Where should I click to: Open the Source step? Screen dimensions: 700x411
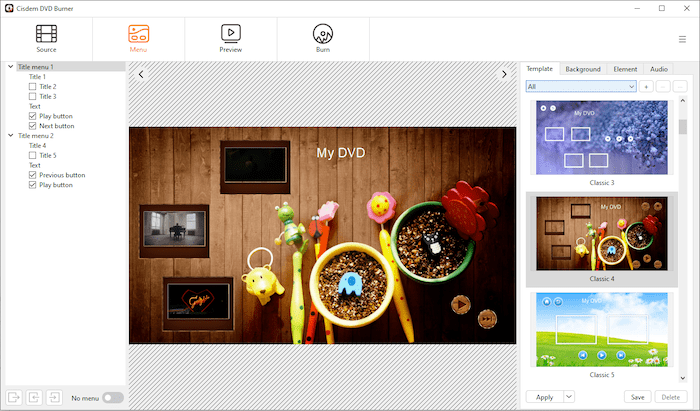(x=46, y=38)
